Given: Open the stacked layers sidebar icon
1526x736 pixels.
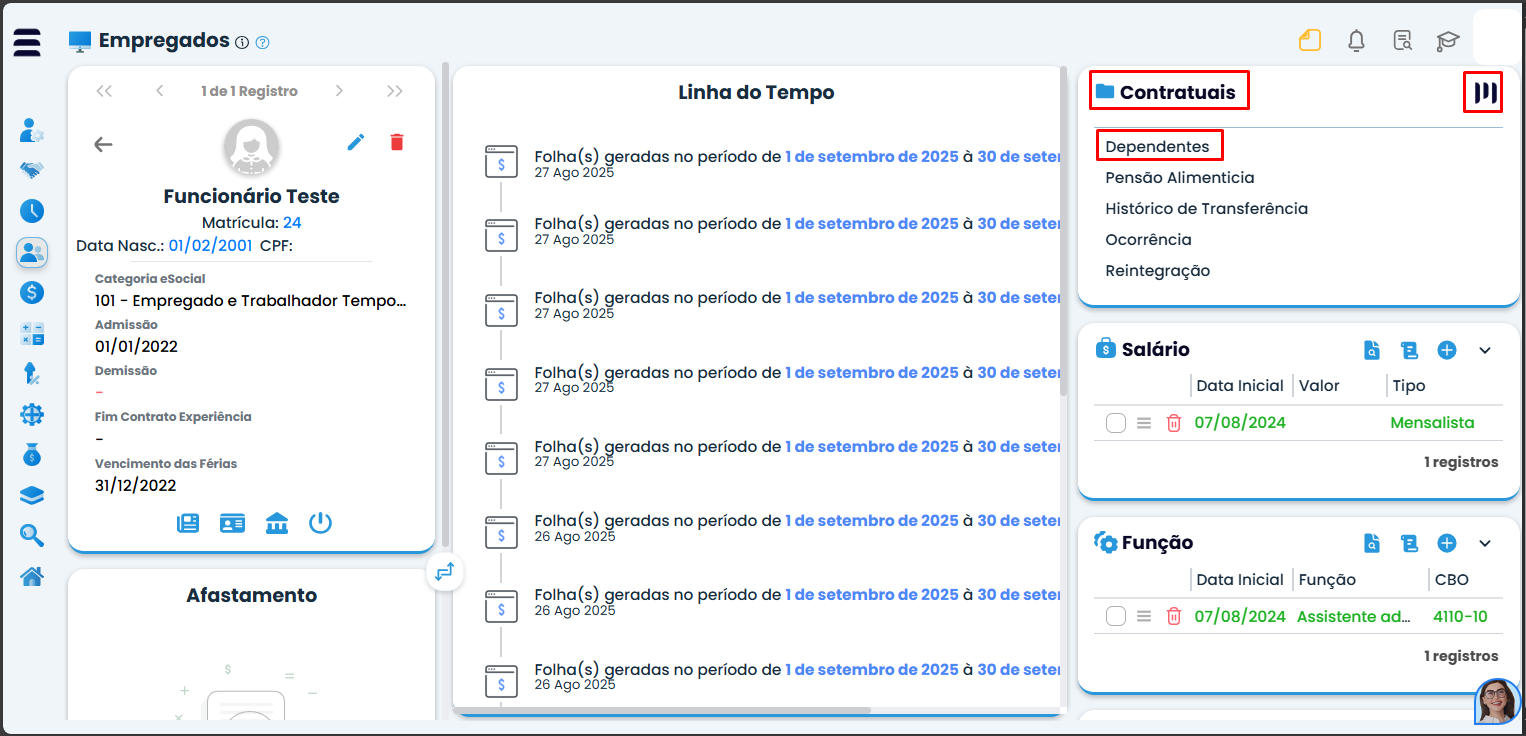Looking at the screenshot, I should 32,495.
